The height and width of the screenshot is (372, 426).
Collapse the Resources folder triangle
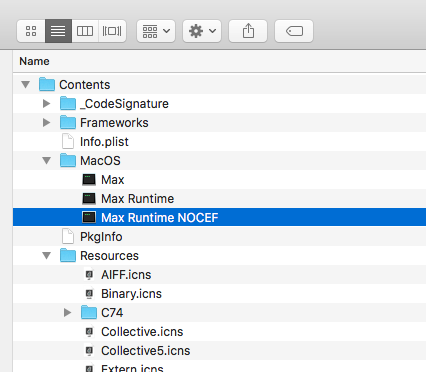47,256
